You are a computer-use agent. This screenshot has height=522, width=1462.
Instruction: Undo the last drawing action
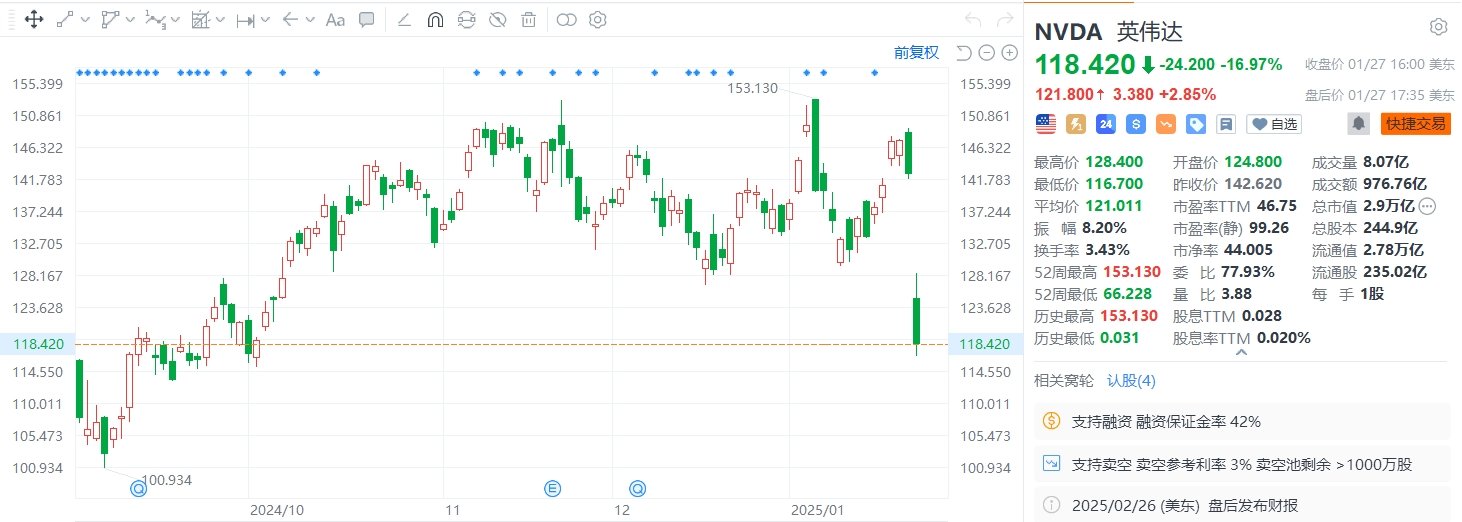pyautogui.click(x=973, y=19)
